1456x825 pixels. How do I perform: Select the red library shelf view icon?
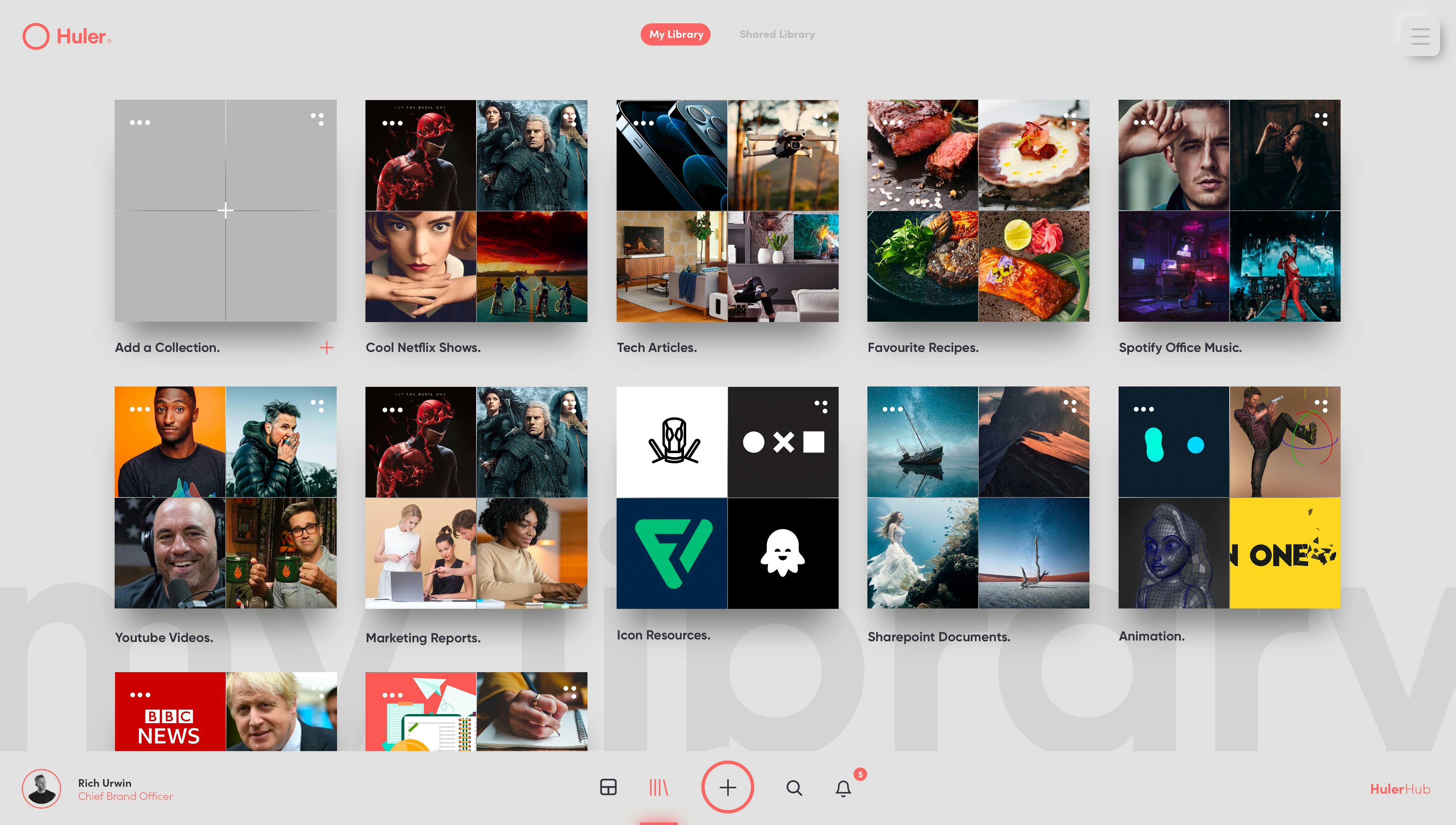658,788
